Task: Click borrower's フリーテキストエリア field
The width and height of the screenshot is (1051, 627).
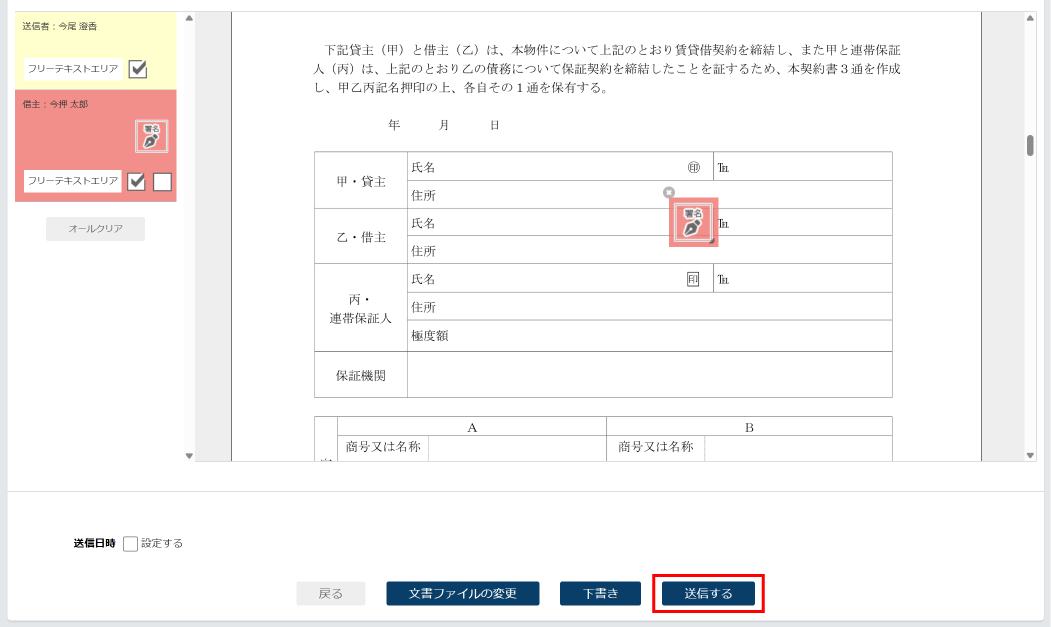Action: (x=73, y=181)
